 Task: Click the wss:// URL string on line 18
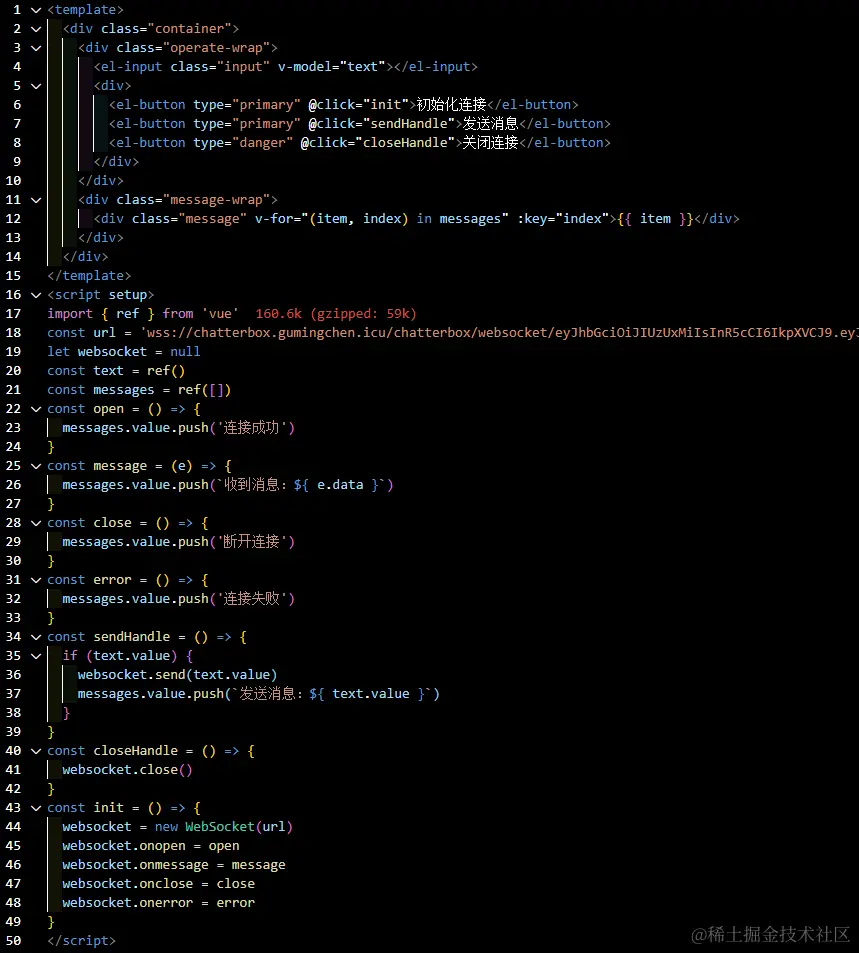(x=499, y=332)
